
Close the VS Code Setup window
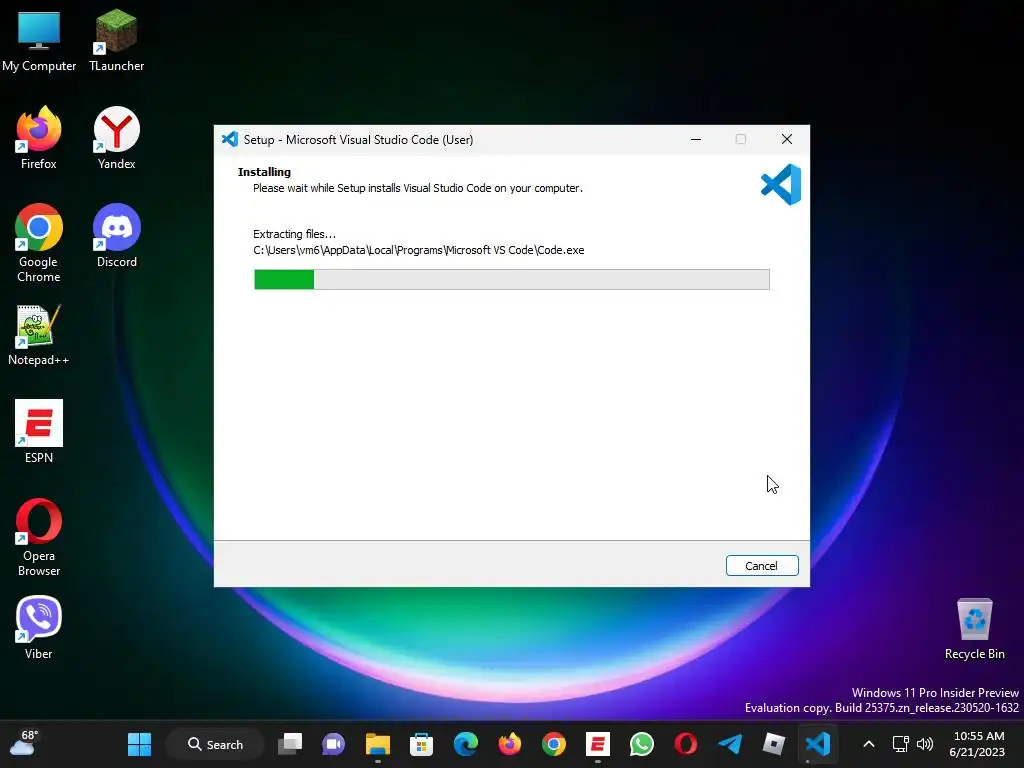(786, 139)
